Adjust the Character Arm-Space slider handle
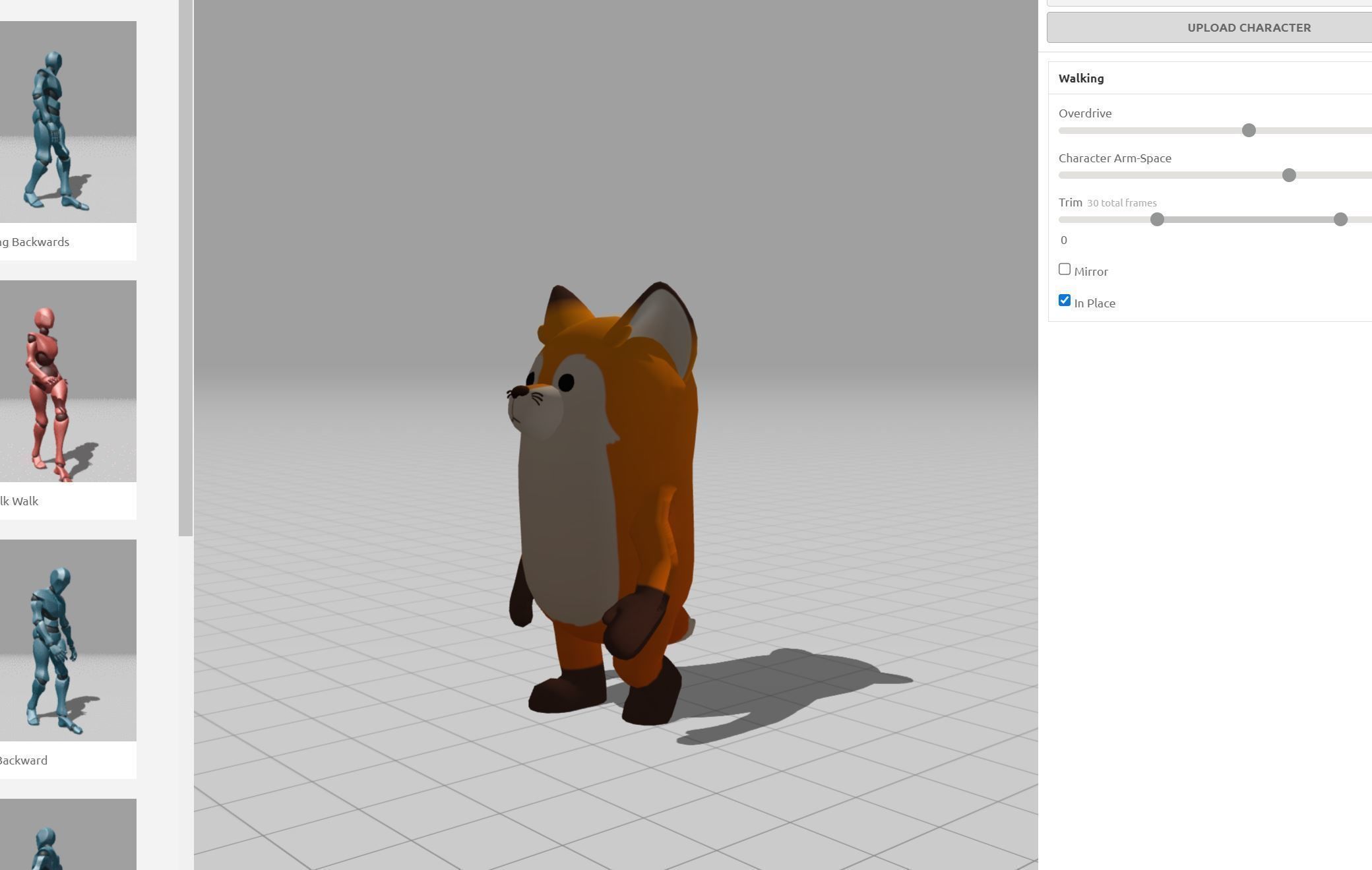1372x870 pixels. (x=1289, y=175)
